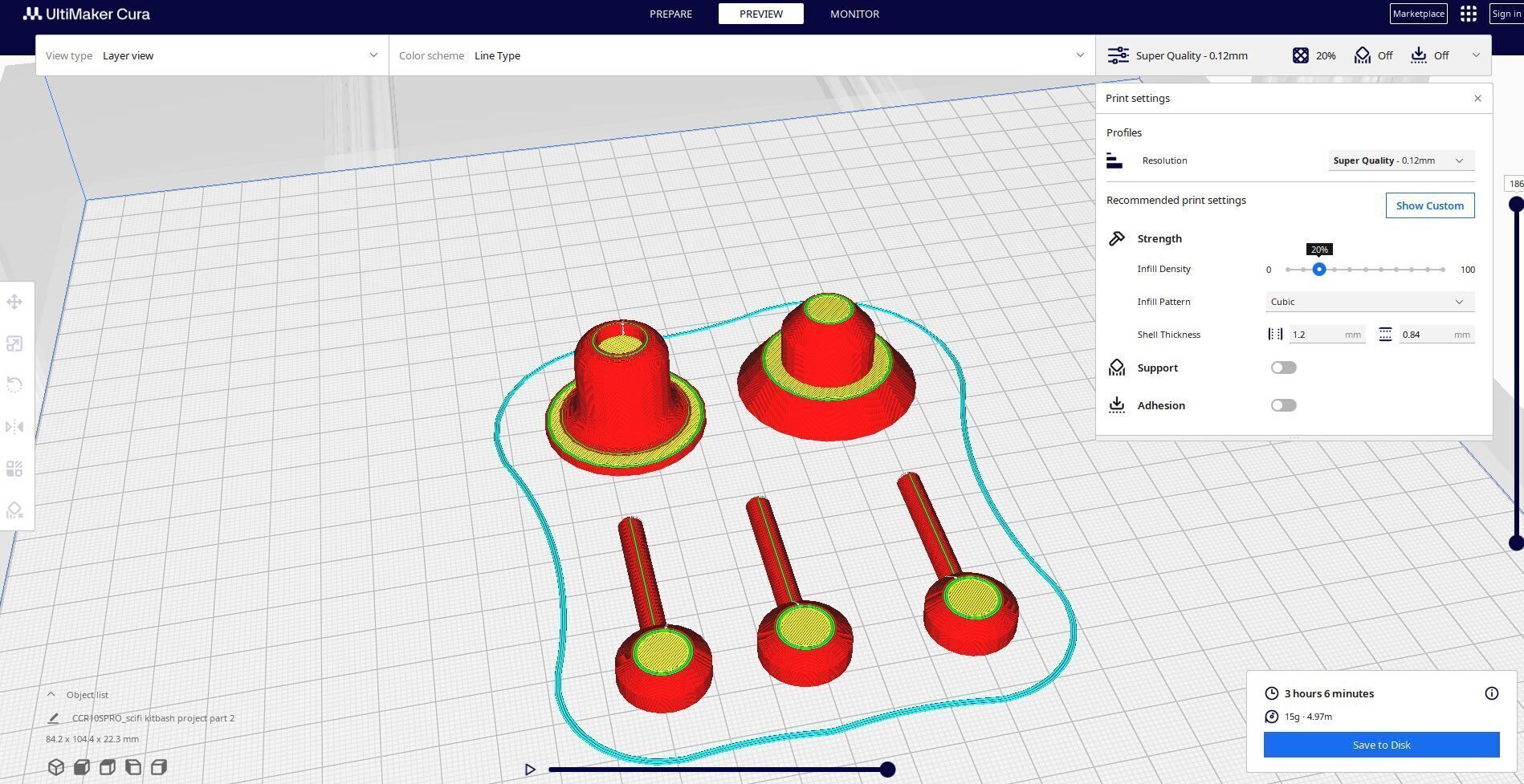Click the layer slider upper handle

[x=1516, y=204]
